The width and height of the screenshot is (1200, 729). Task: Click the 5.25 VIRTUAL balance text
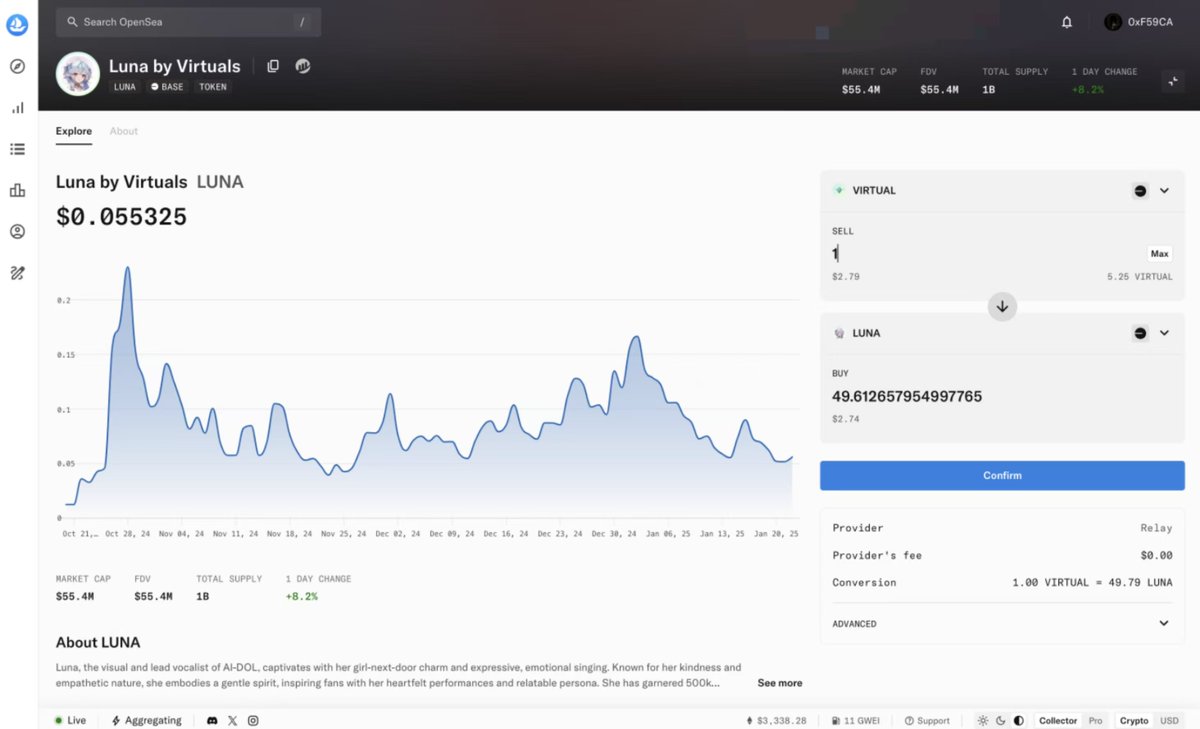(1140, 277)
